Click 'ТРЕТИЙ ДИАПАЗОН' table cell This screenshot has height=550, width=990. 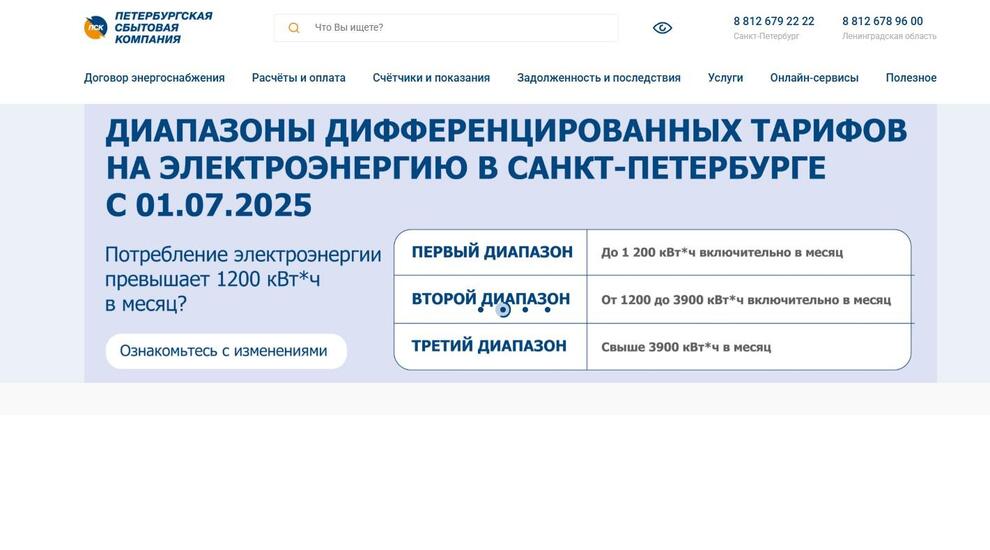(491, 346)
